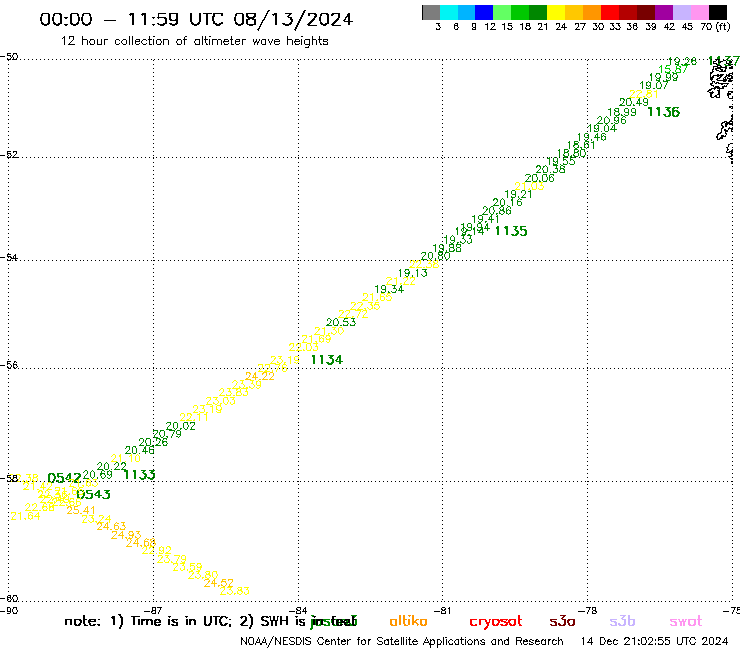The height and width of the screenshot is (650, 740).
Task: Click the '1135' pass time label
Action: 511,231
